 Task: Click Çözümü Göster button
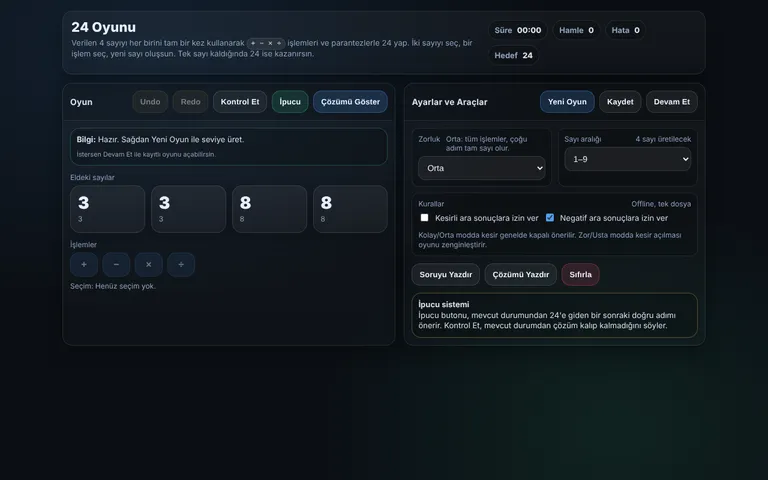tap(350, 102)
